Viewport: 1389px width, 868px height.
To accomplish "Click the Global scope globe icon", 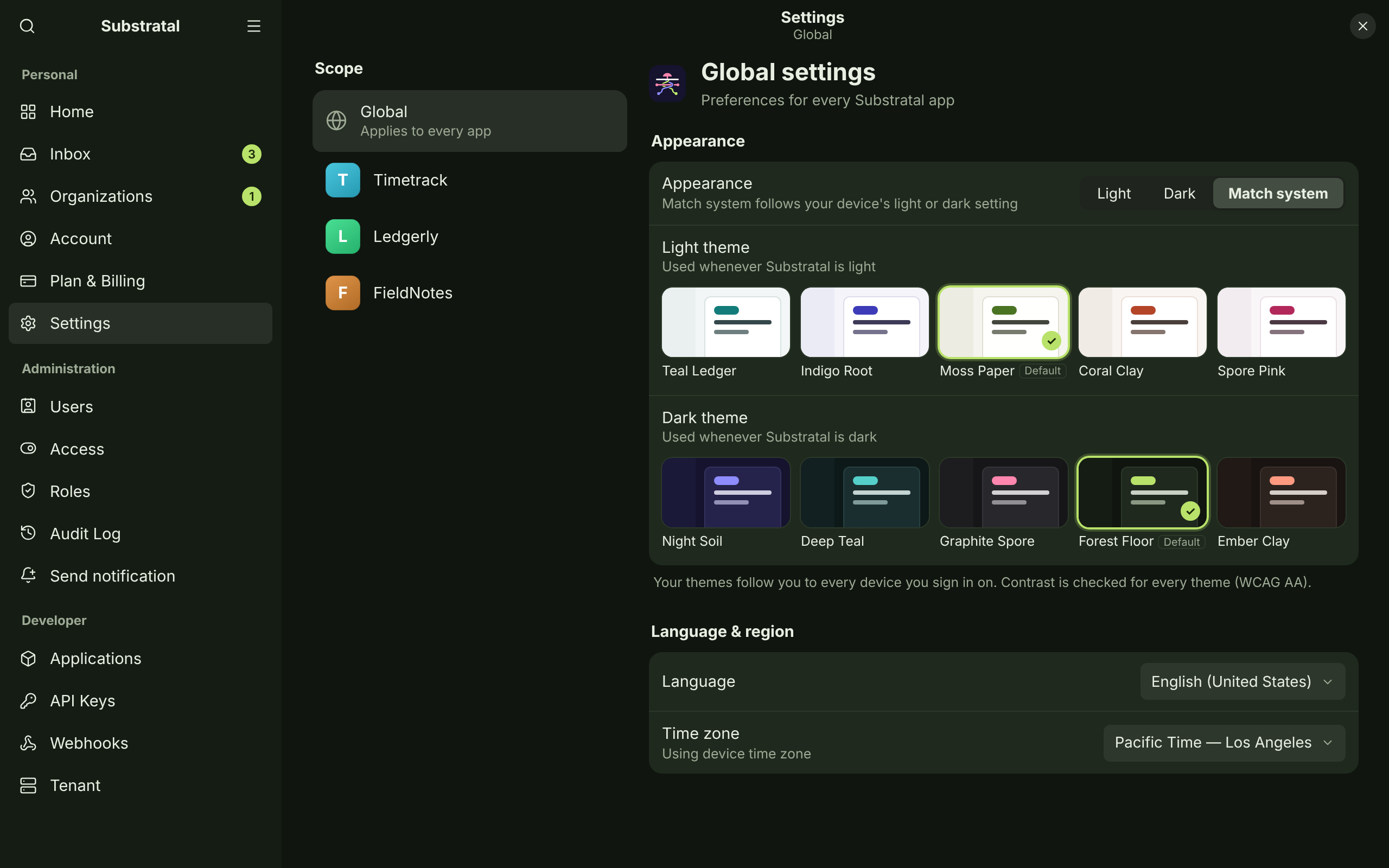I will (336, 120).
